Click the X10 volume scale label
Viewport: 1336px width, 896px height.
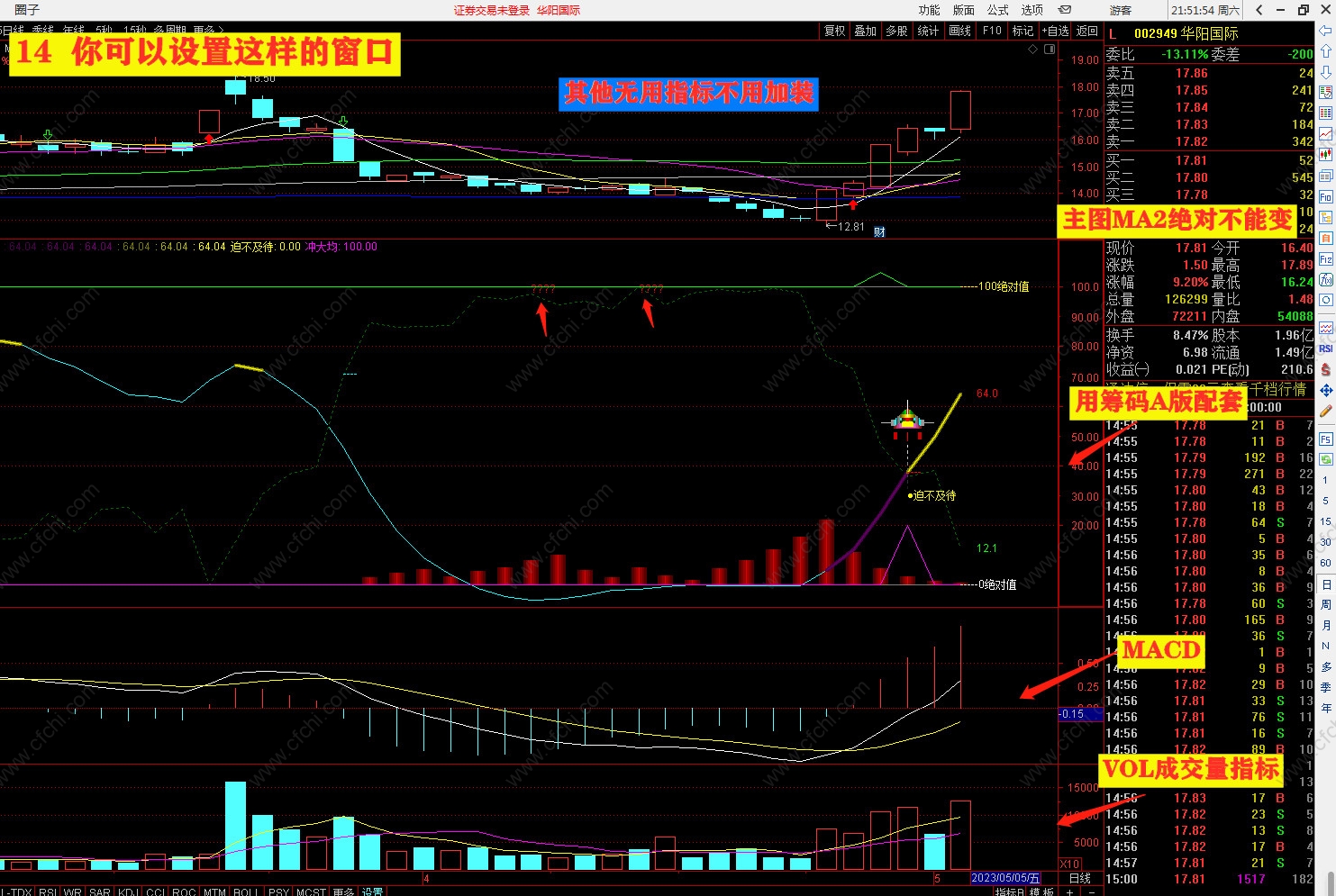point(1069,864)
